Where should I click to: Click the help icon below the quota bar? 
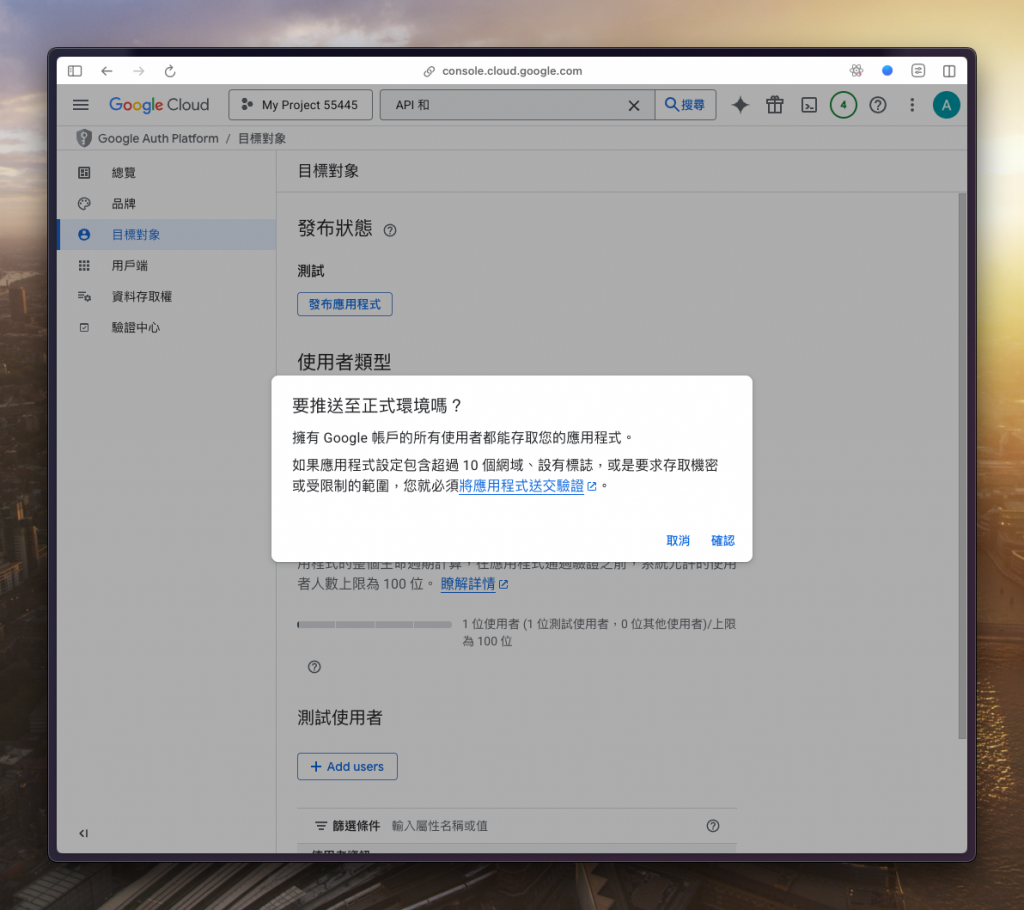(x=314, y=667)
